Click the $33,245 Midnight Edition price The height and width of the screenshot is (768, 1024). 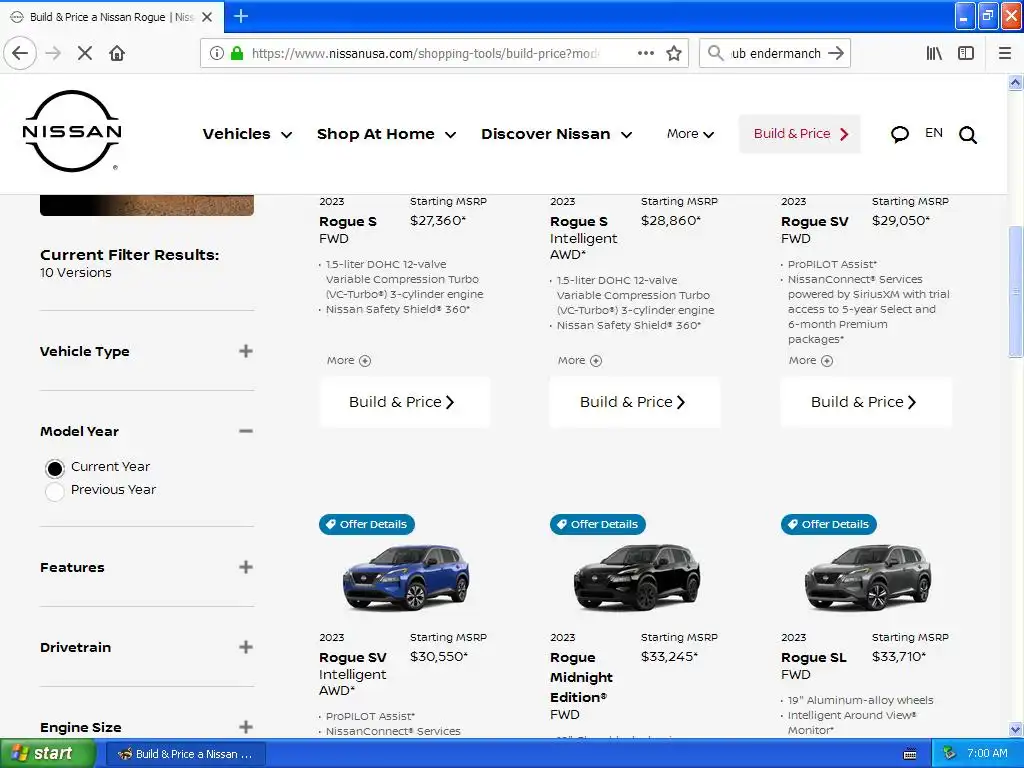point(669,656)
